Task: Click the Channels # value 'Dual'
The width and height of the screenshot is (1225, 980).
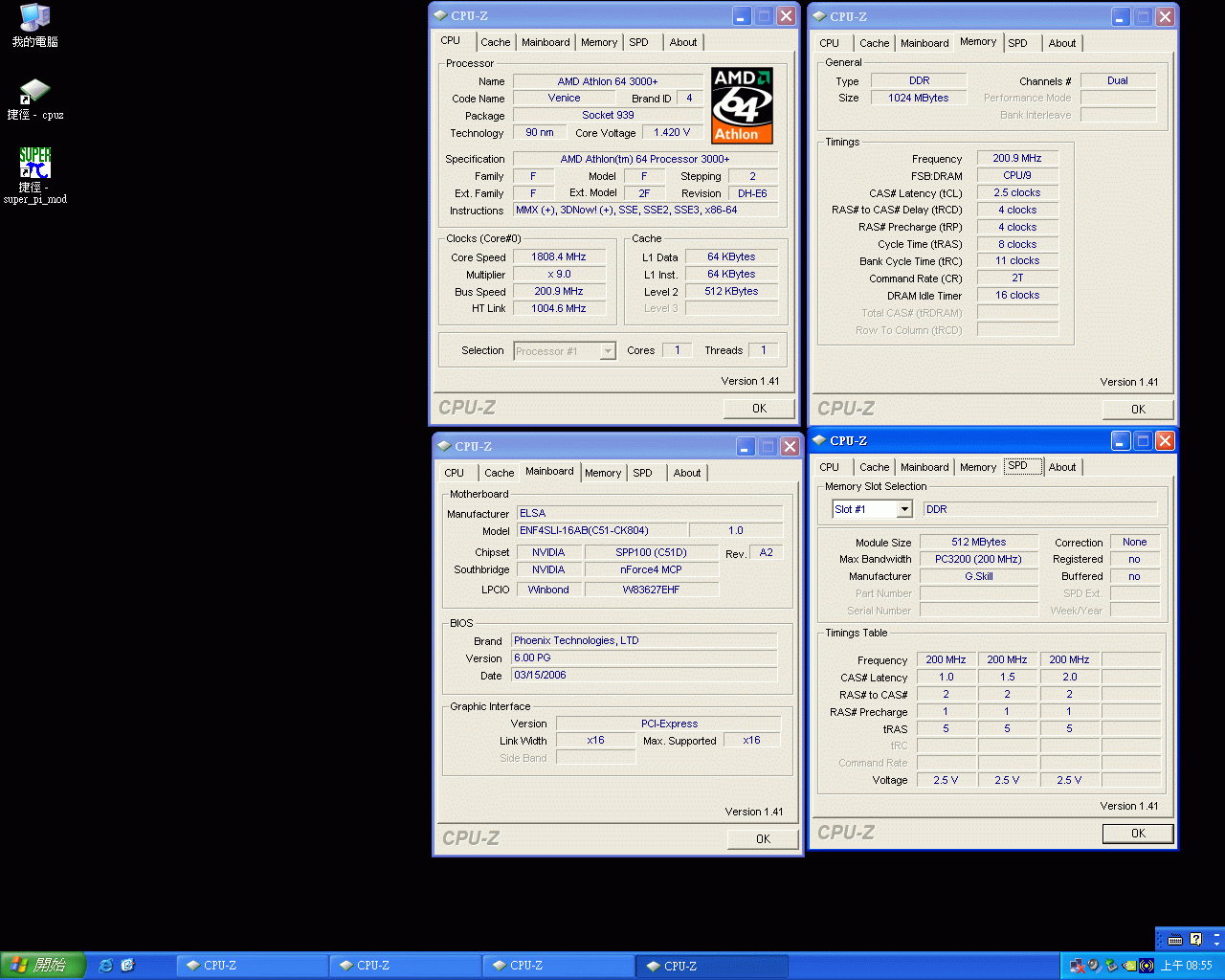Action: click(1118, 80)
